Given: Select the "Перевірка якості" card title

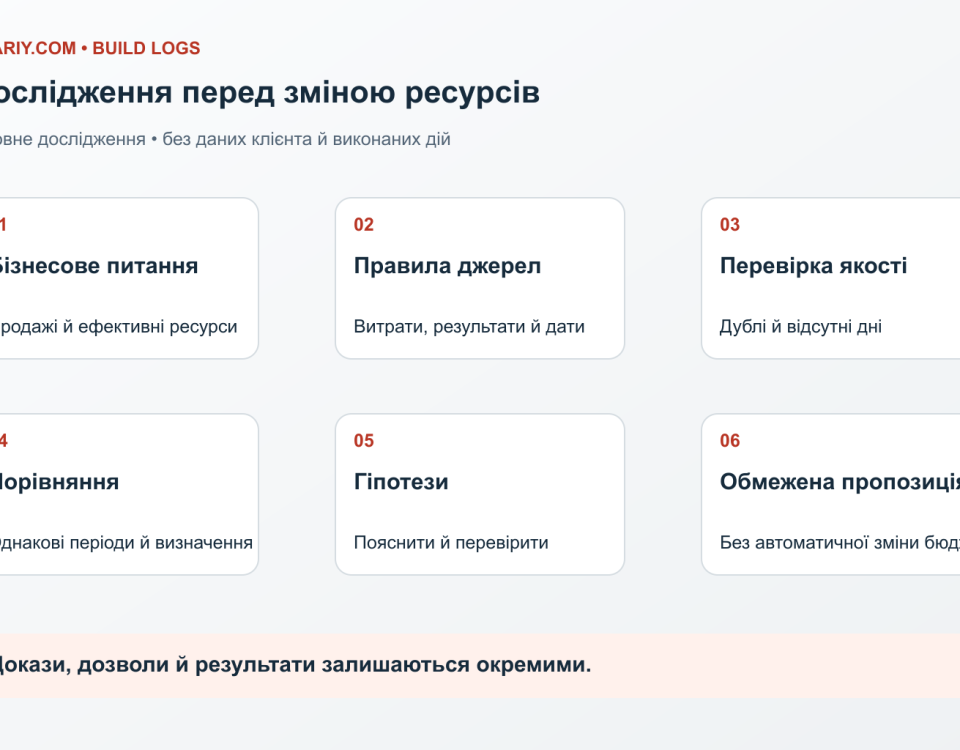Looking at the screenshot, I should (x=814, y=266).
